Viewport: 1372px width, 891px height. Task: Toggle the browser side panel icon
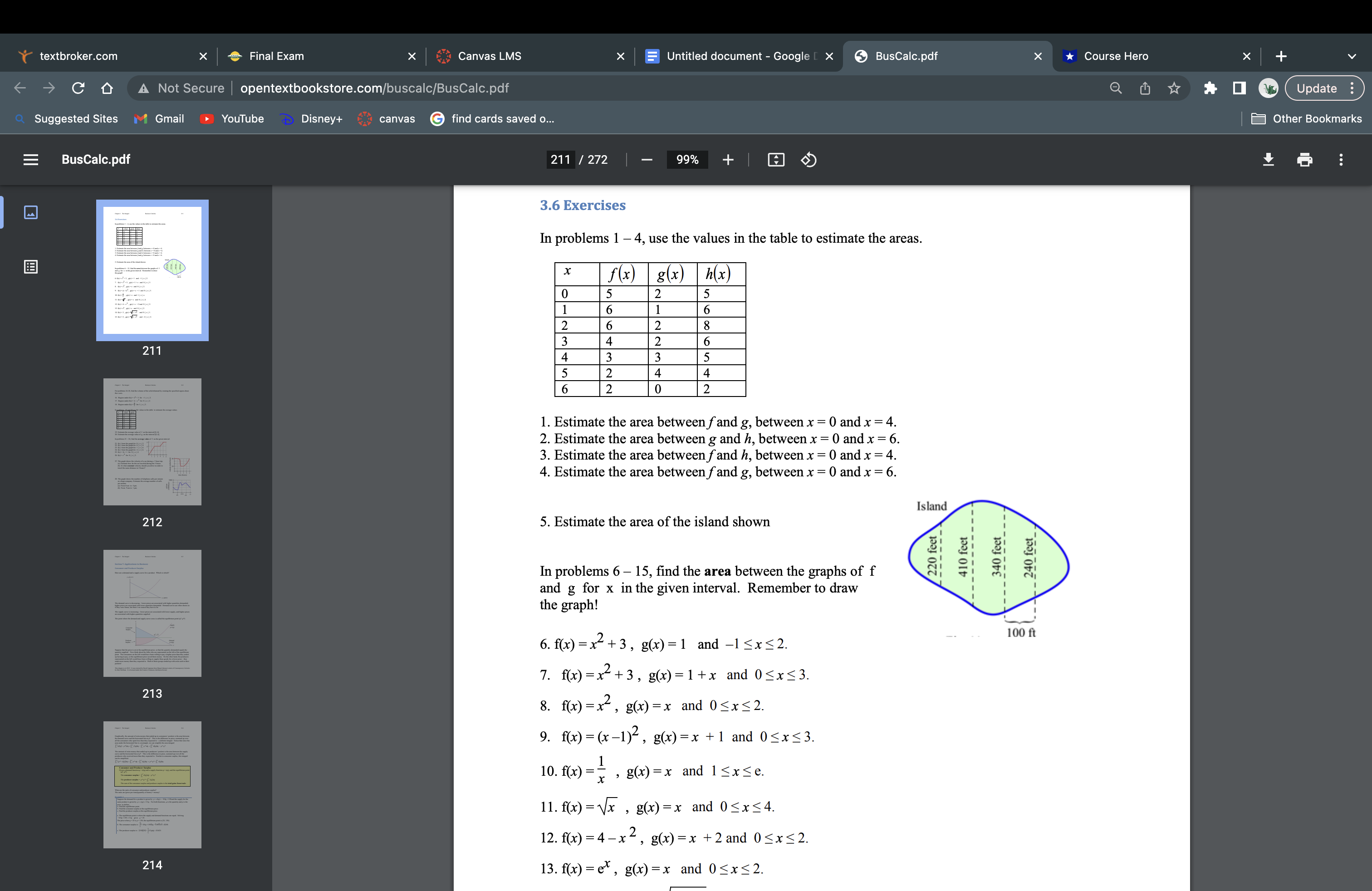pos(1238,88)
